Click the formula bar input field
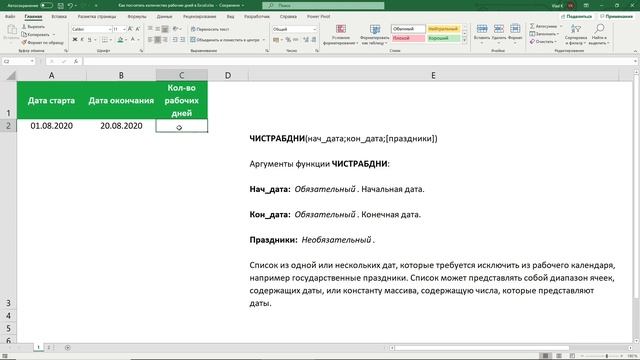 point(359,61)
